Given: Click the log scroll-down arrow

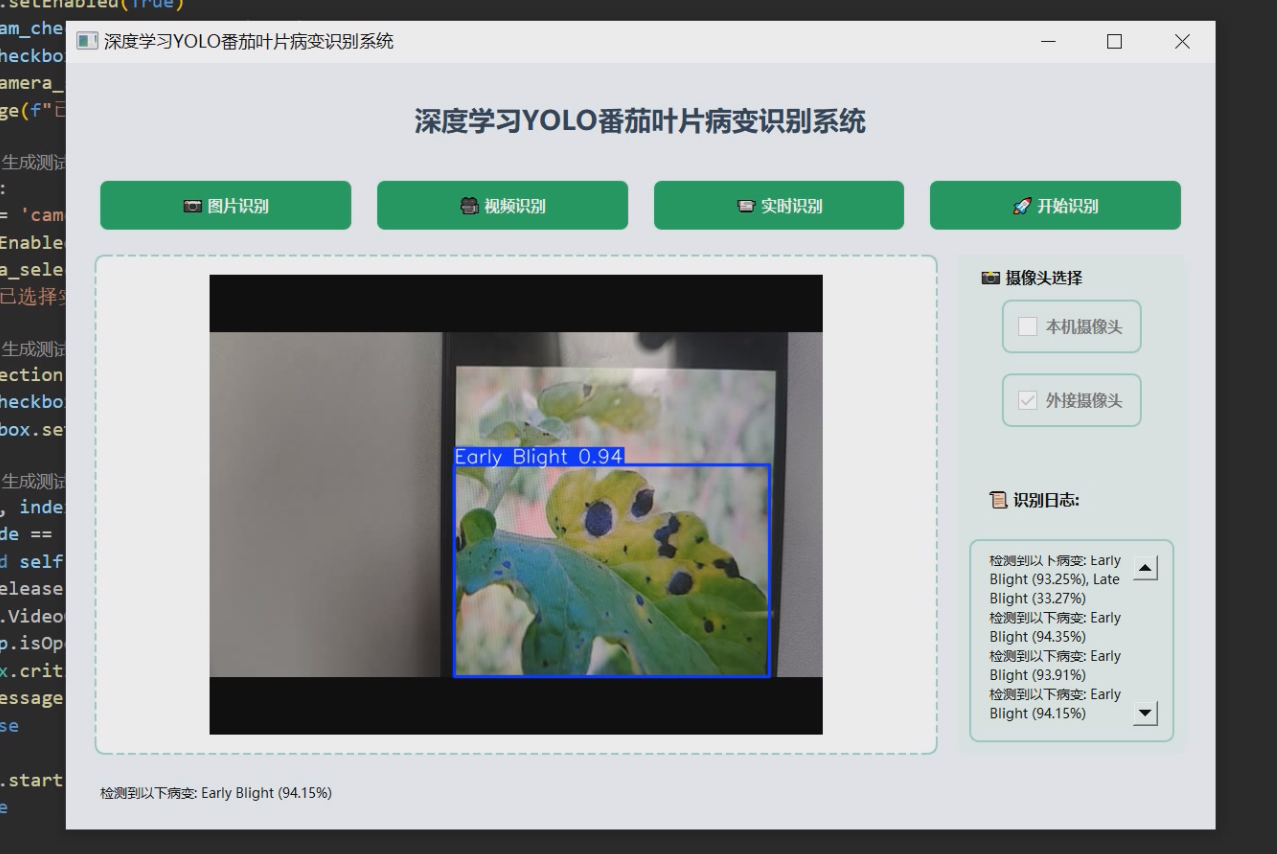Looking at the screenshot, I should tap(1146, 713).
